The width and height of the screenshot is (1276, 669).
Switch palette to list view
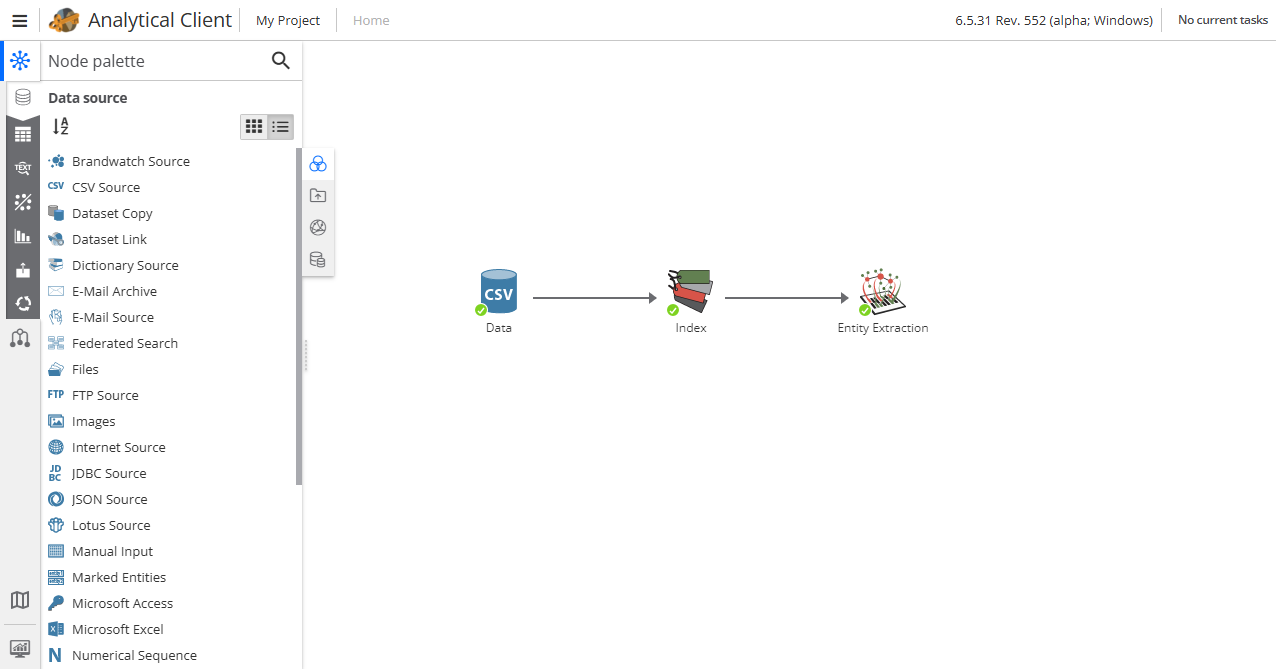[281, 127]
